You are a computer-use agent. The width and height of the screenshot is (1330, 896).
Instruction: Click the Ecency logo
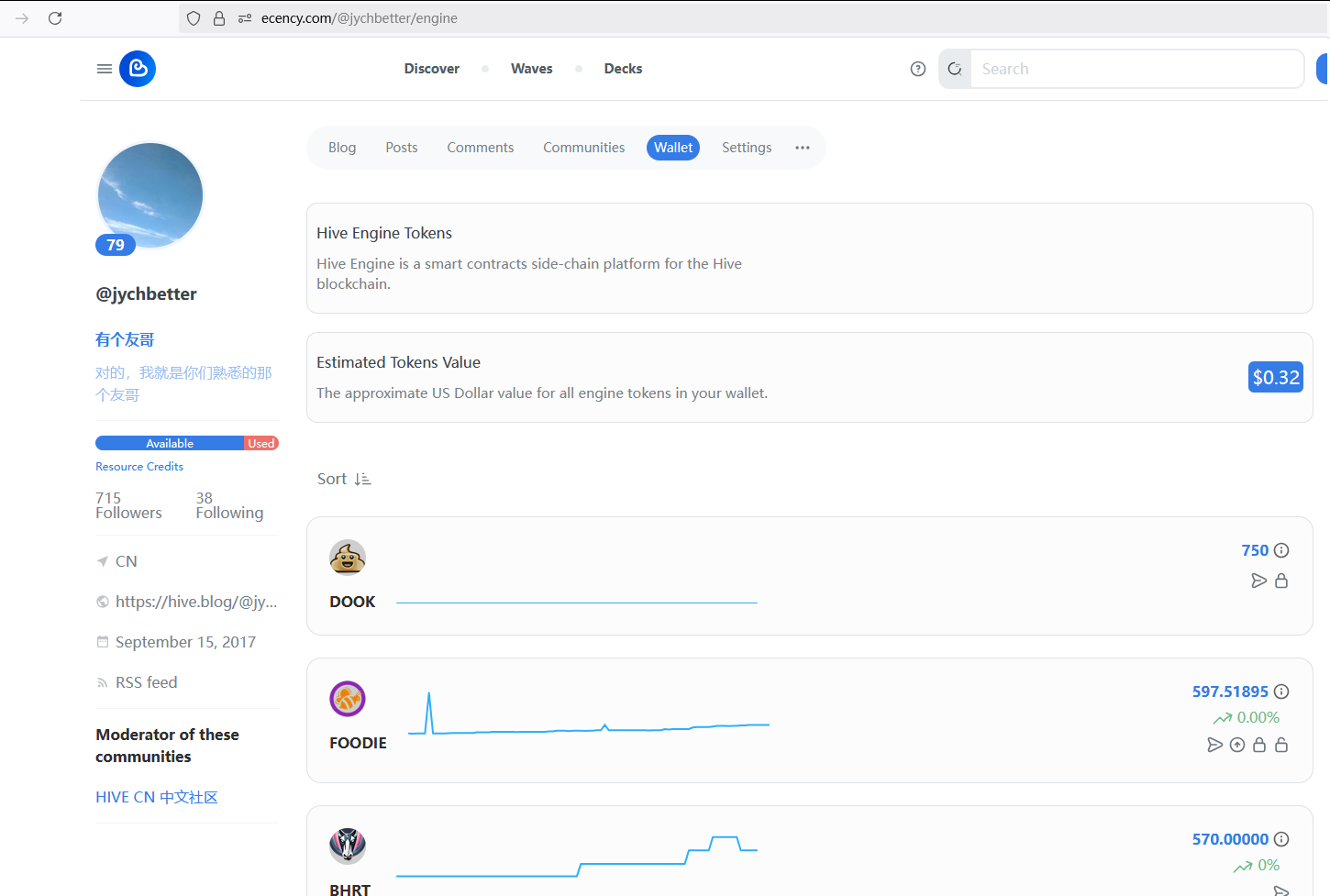pos(138,69)
